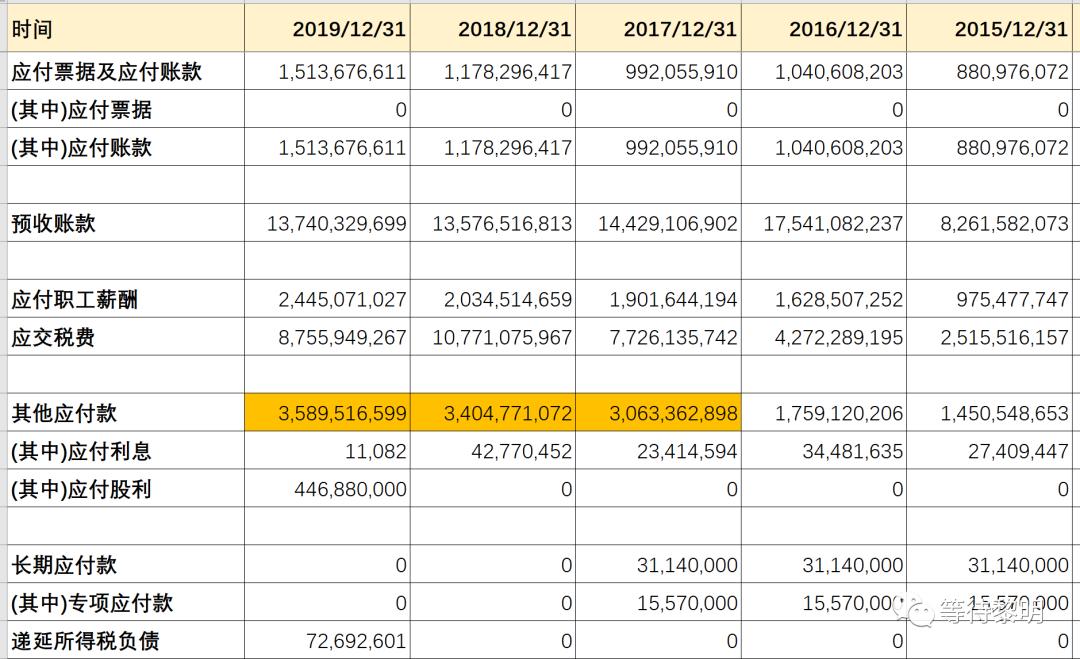Select the 2017/12/31 column header

680,29
